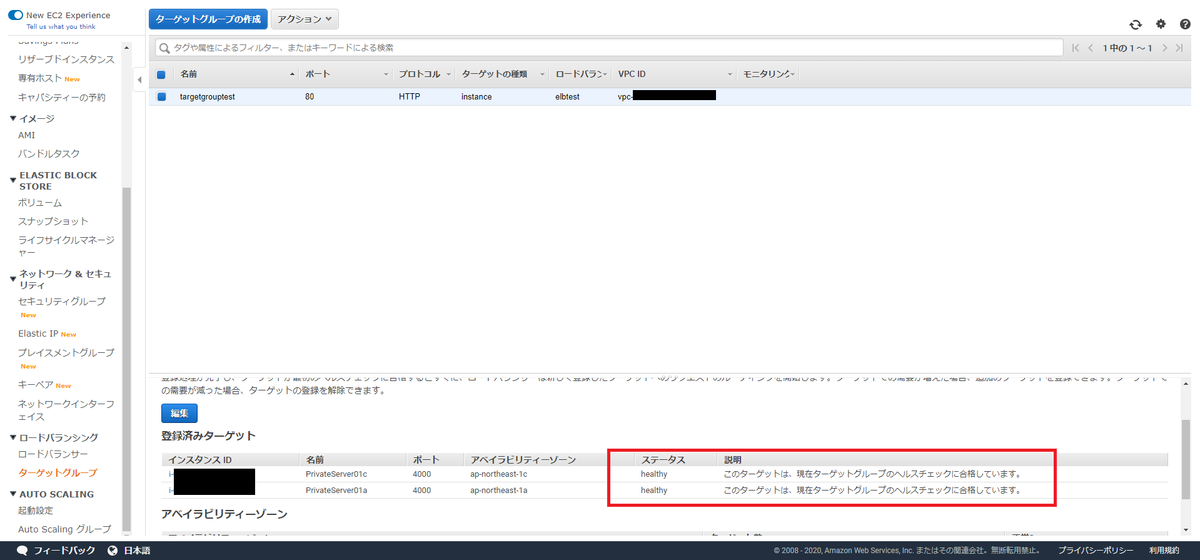This screenshot has height=560, width=1200.
Task: Collapse the sidebar with the arrow handle
Action: click(x=139, y=79)
